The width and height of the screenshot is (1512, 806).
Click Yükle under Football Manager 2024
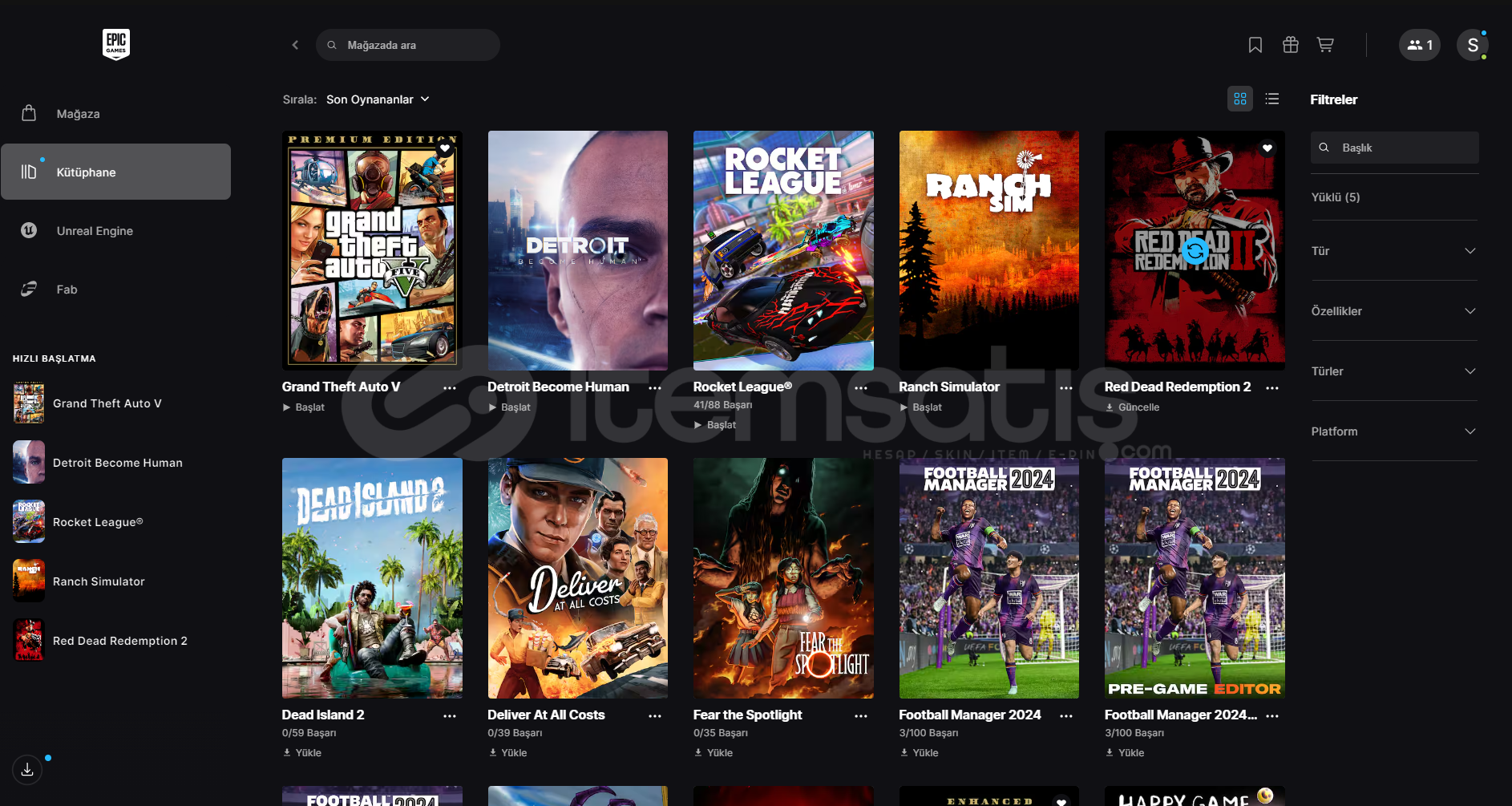(920, 753)
